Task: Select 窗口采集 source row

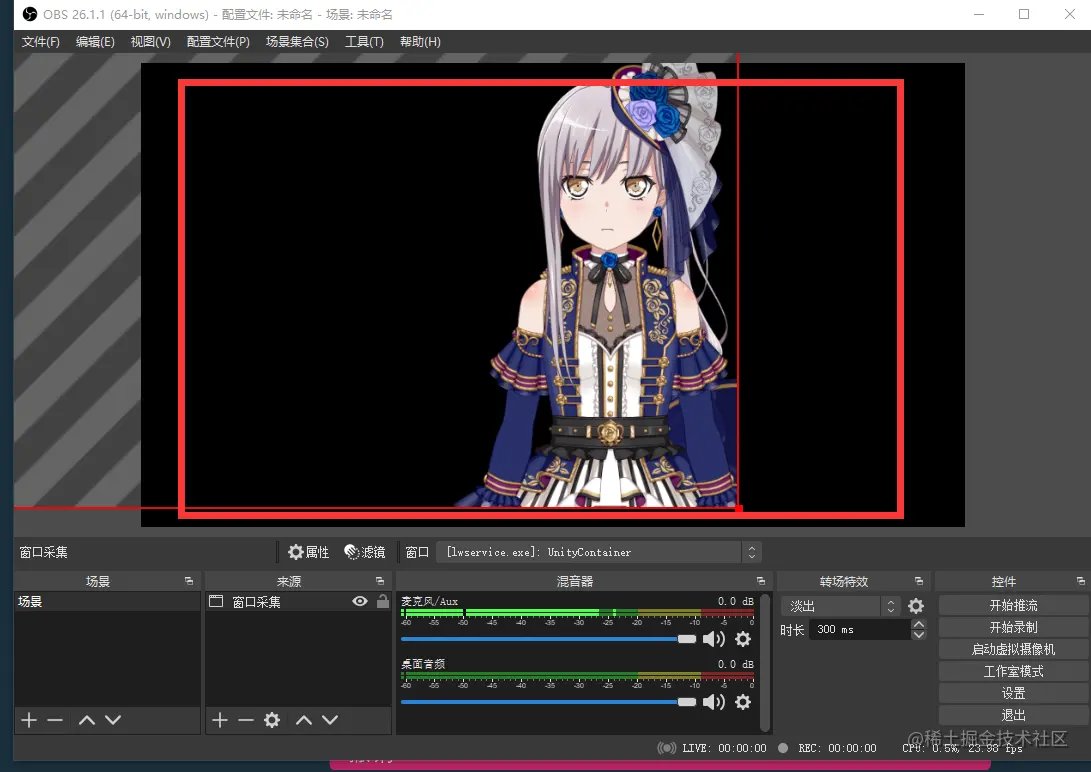Action: click(298, 602)
